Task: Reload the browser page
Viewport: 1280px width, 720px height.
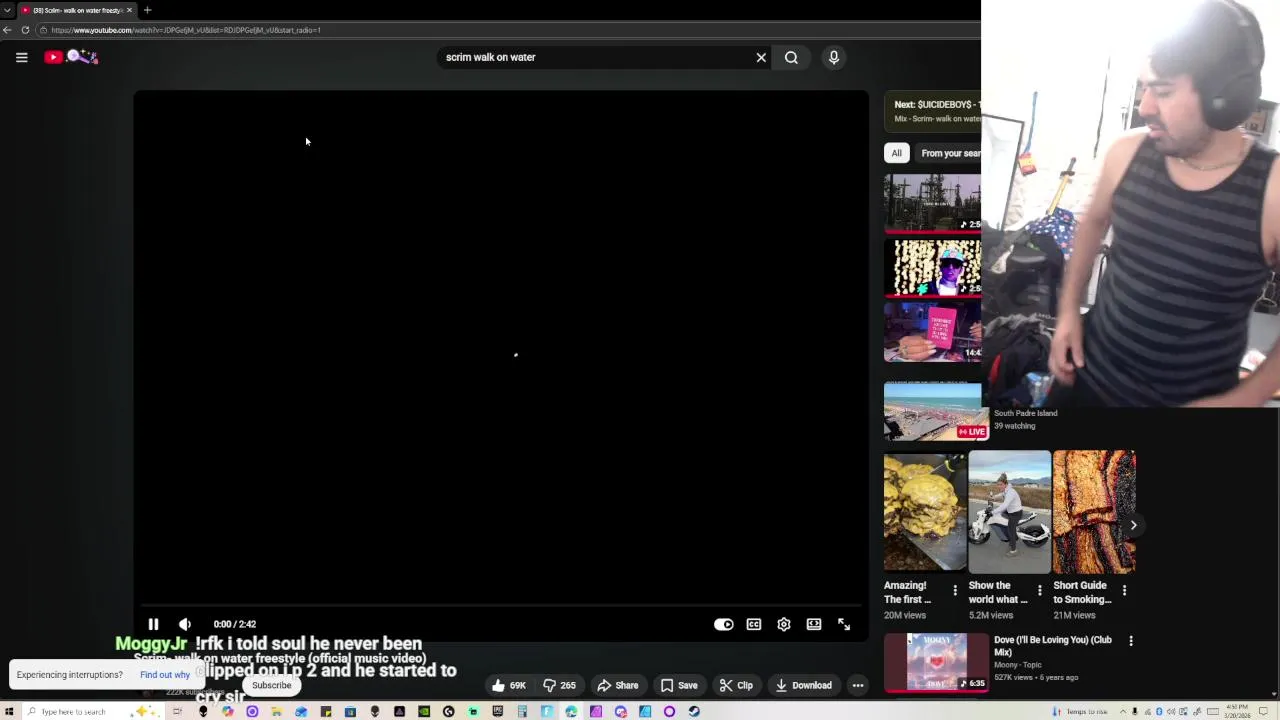Action: 25,30
